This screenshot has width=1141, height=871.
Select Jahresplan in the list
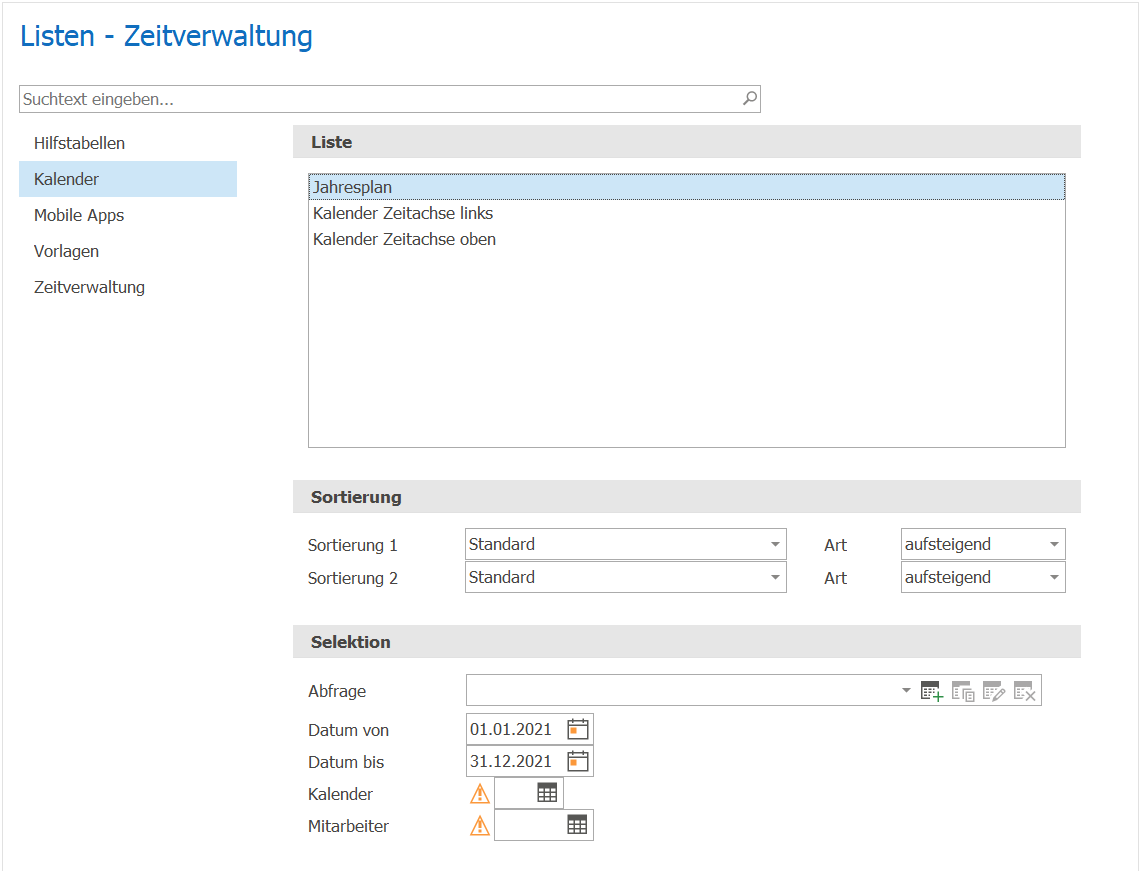tap(687, 187)
